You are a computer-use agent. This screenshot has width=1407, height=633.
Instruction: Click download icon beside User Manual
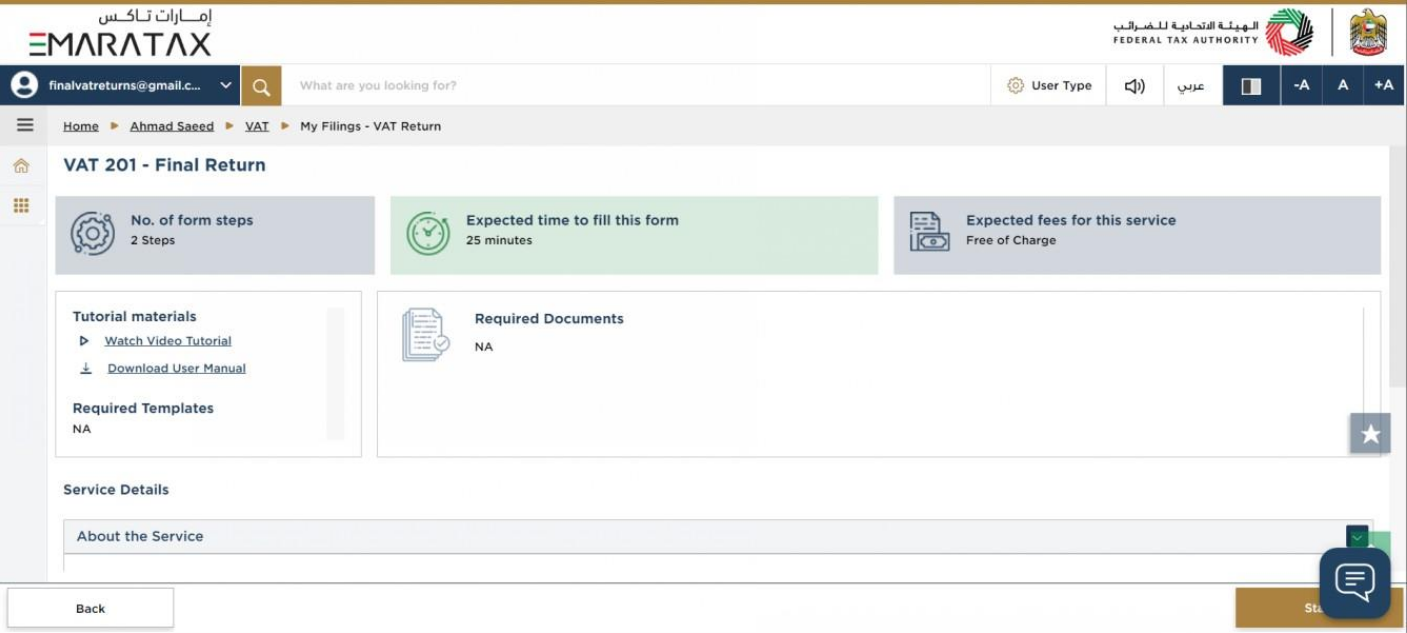coord(86,368)
